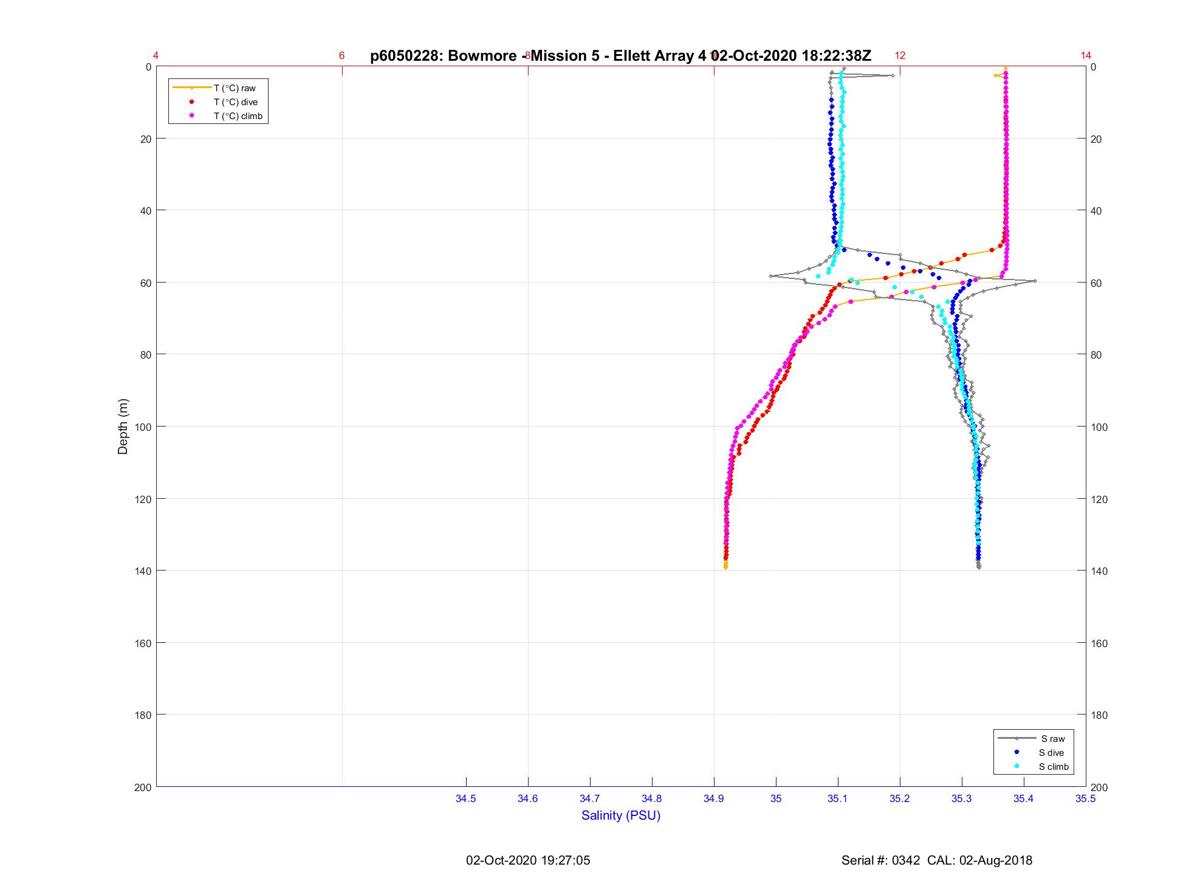1200x885 pixels.
Task: Click red temperature tick label 6
Action: point(342,56)
